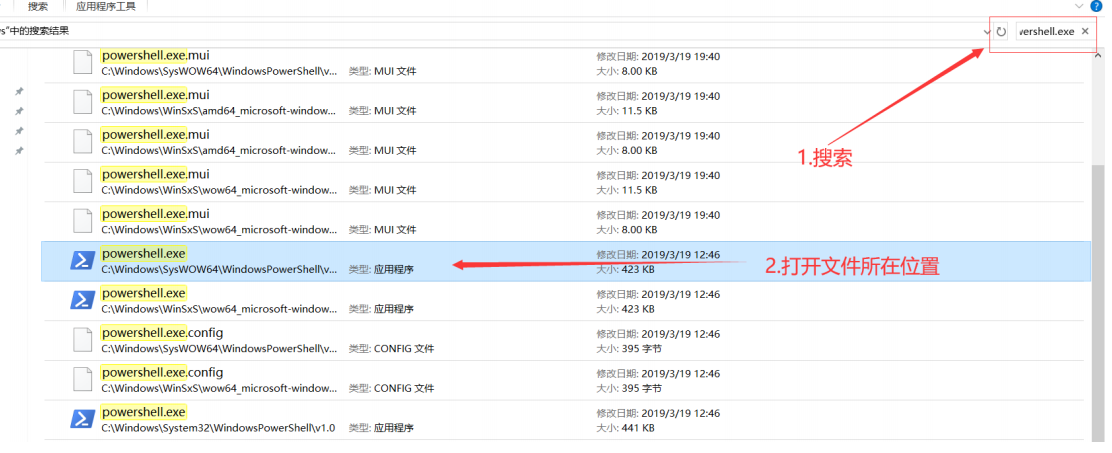Open the 搜索 ribbon tab
Screen dimensions: 1112x453
click(x=38, y=6)
